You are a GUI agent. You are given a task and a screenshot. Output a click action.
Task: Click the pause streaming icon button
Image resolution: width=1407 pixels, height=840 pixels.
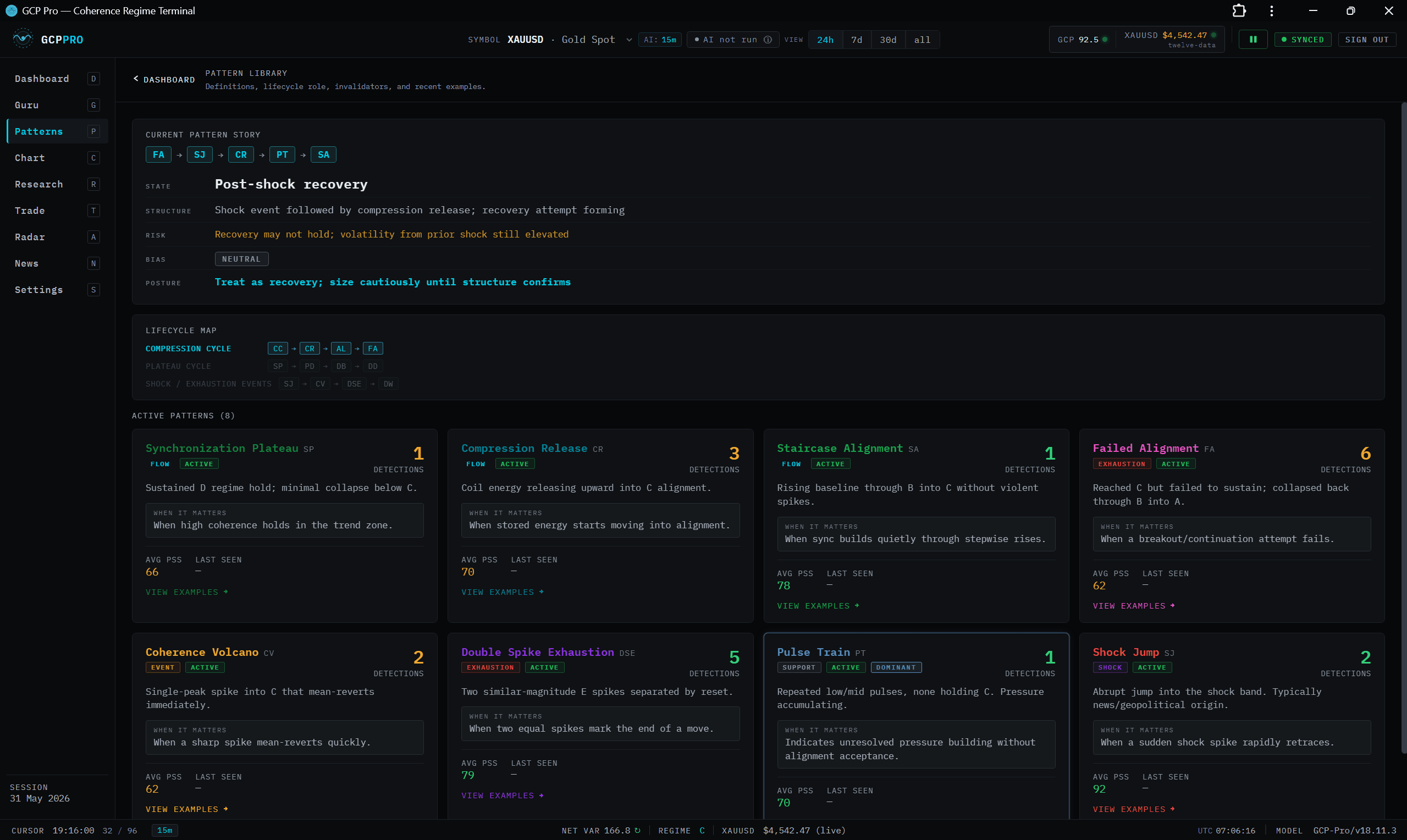tap(1252, 40)
